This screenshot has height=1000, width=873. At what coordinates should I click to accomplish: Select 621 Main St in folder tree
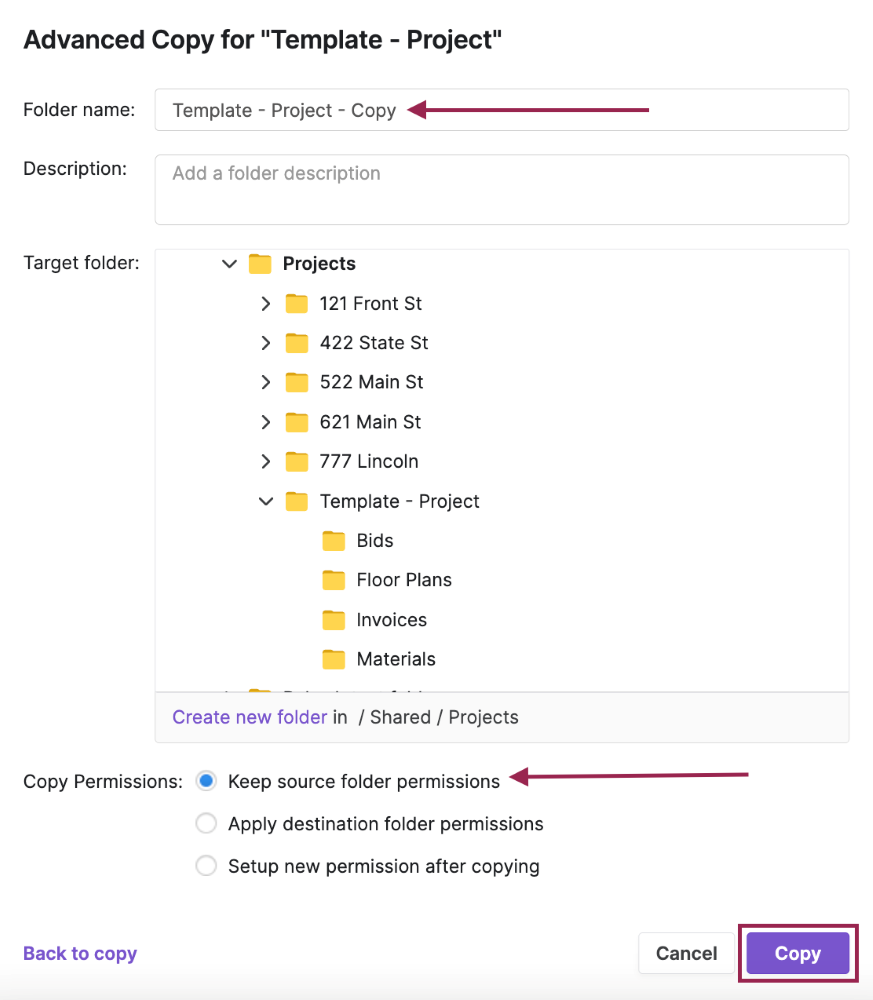click(370, 422)
